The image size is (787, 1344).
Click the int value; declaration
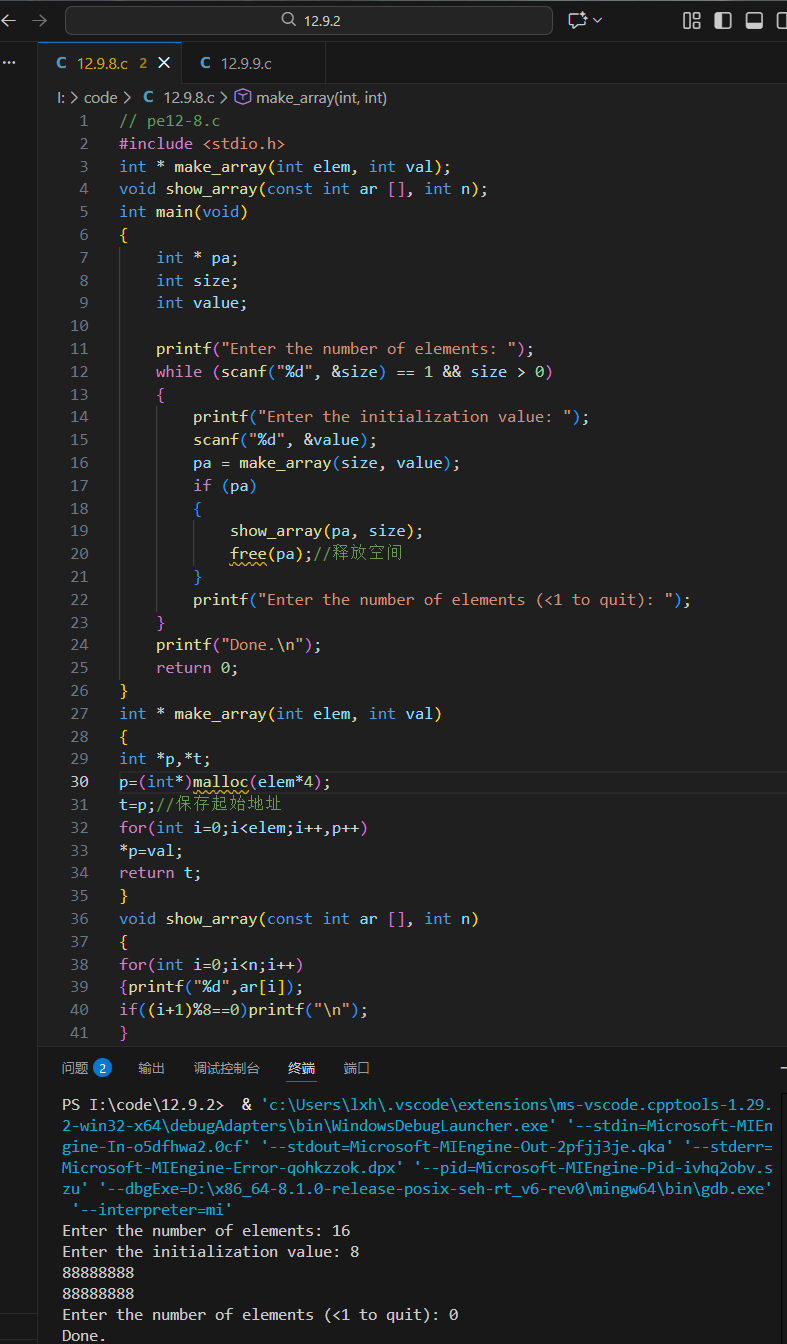click(201, 302)
